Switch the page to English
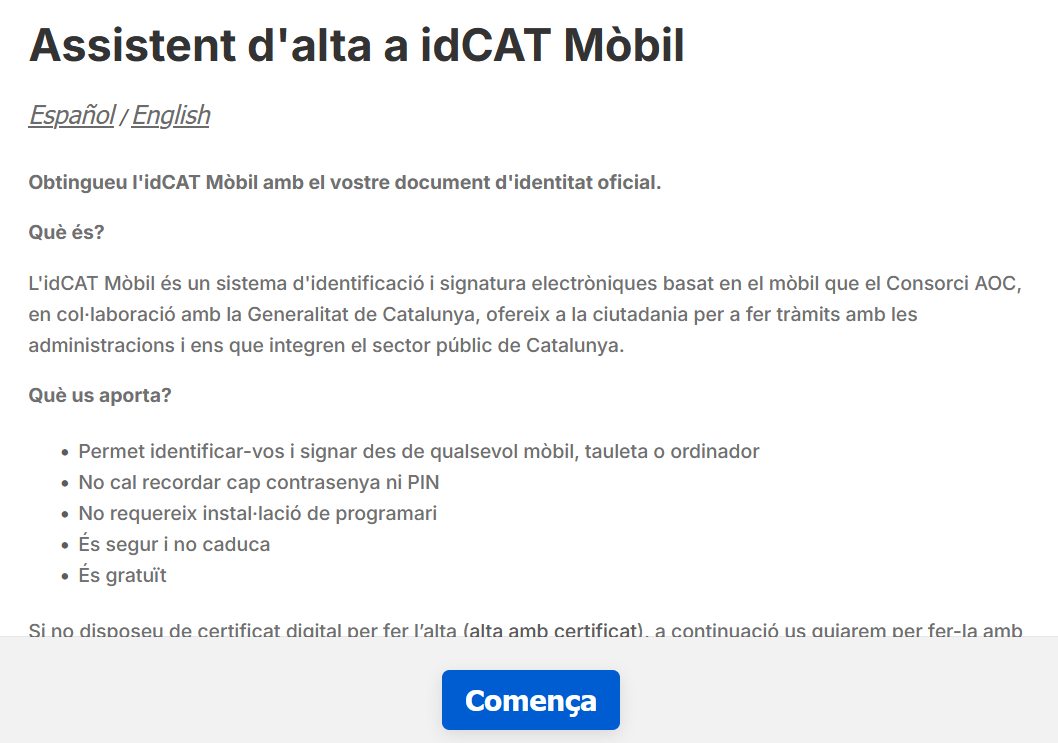 pyautogui.click(x=170, y=115)
